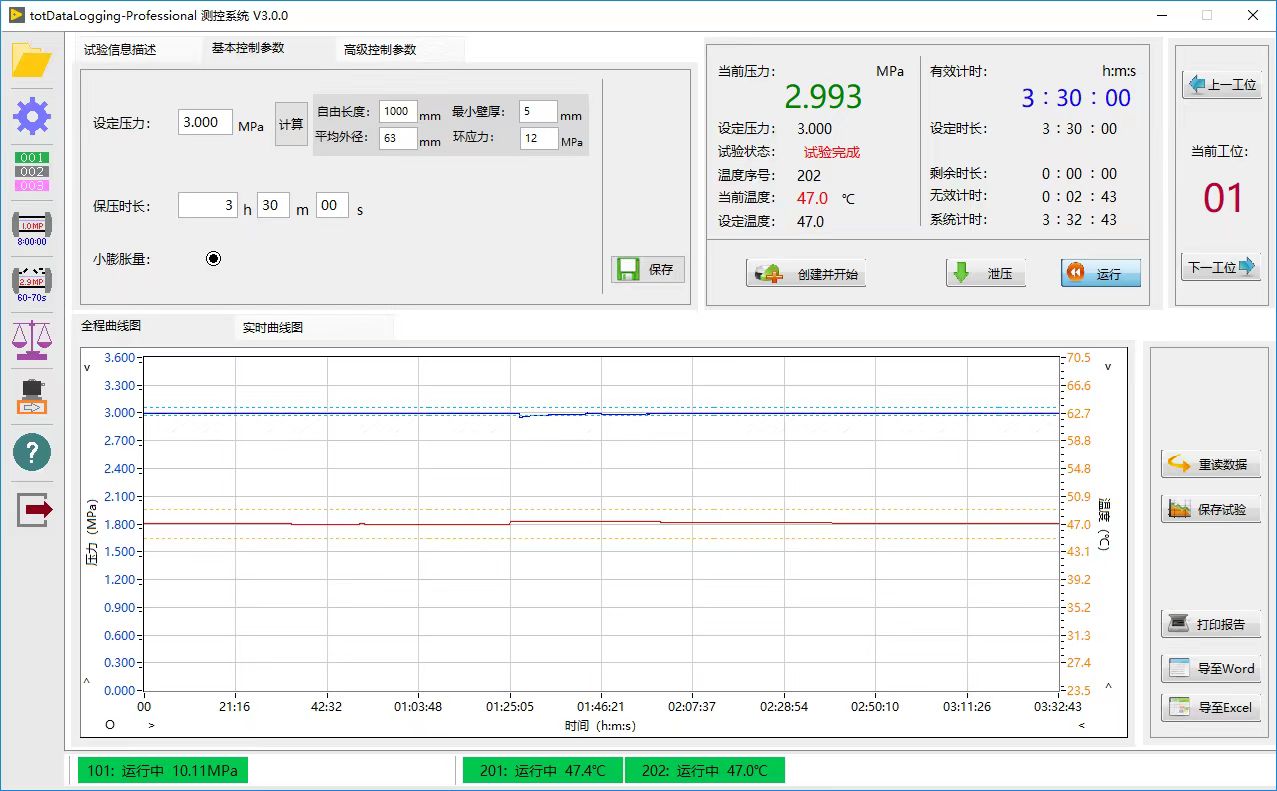Click the 'v' control above the pressure axis

click(87, 367)
